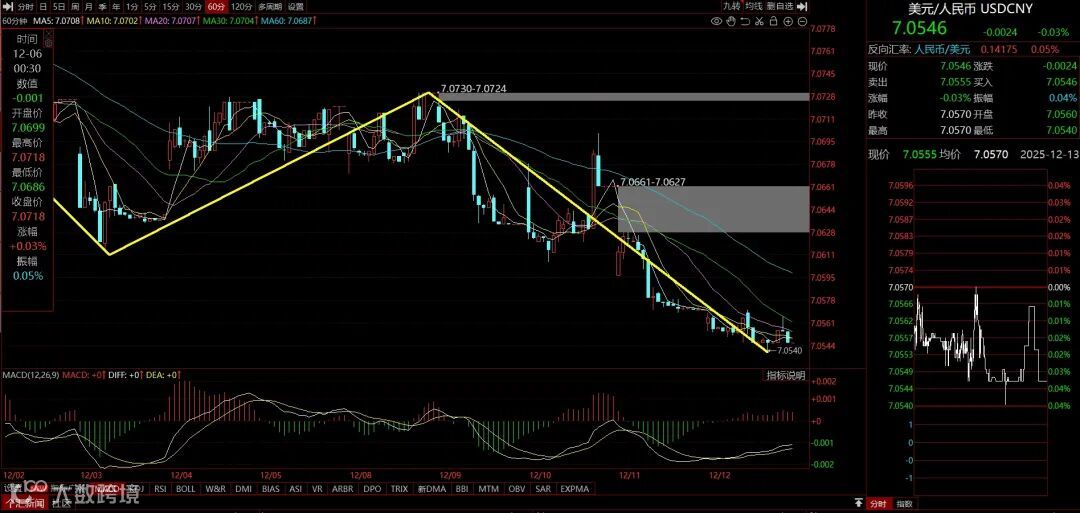The width and height of the screenshot is (1080, 513).
Task: Click the MA20: 7.0707 label
Action: pos(170,21)
